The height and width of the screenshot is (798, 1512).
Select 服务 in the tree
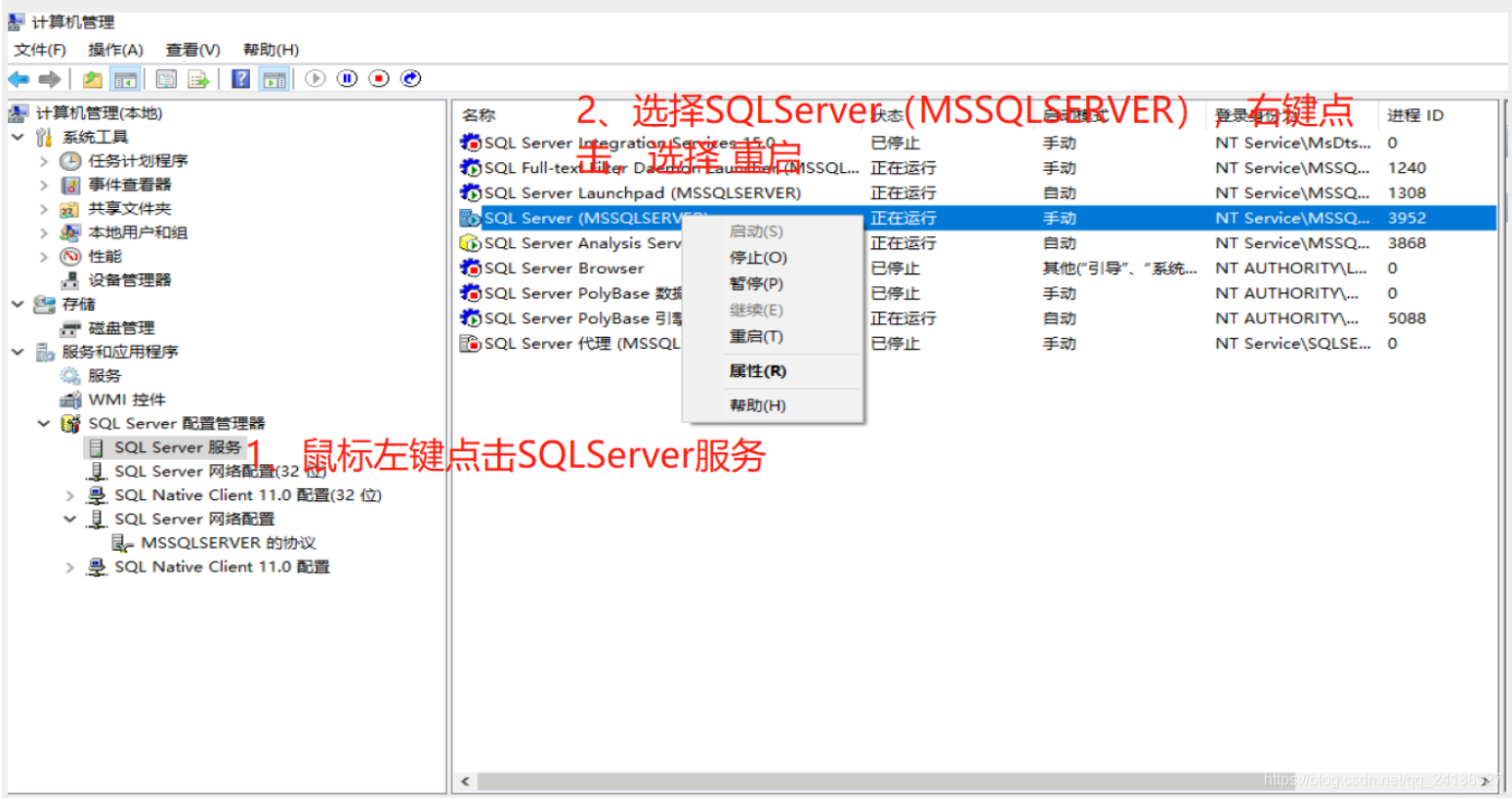click(x=105, y=376)
